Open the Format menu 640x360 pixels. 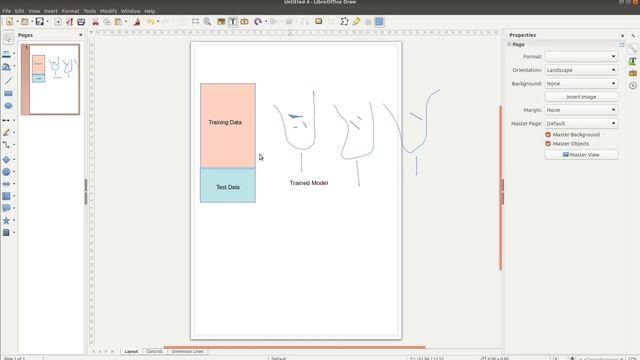(x=70, y=11)
